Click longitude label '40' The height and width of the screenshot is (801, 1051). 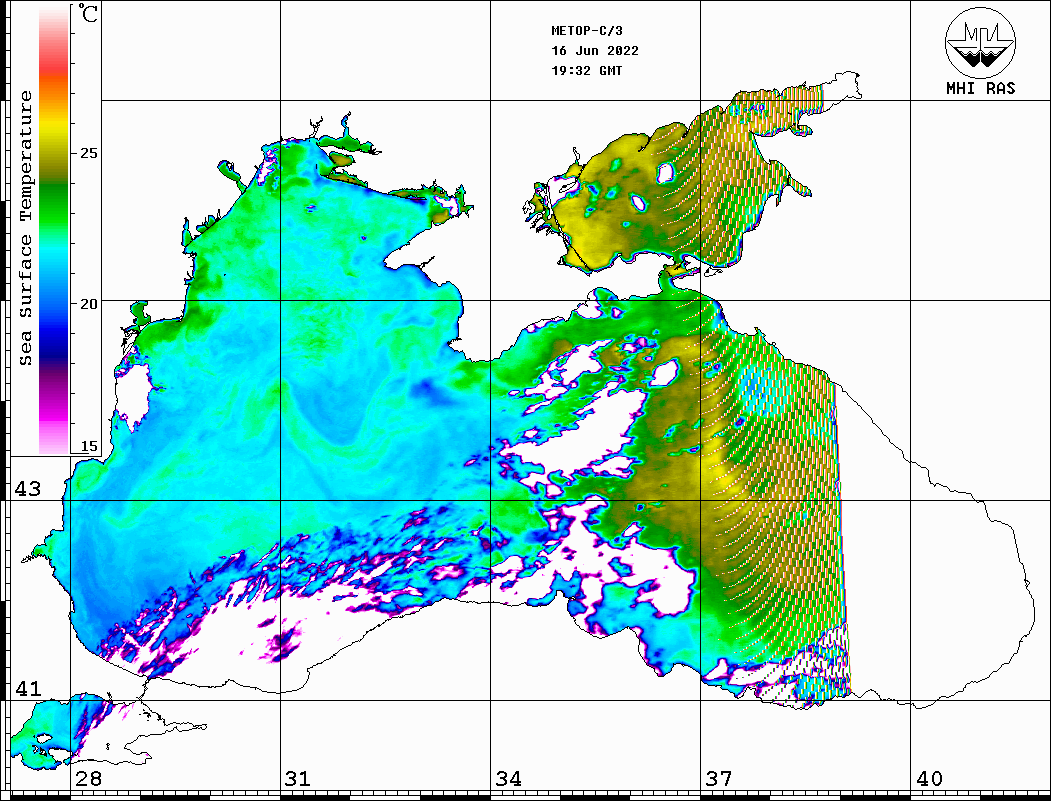click(929, 778)
